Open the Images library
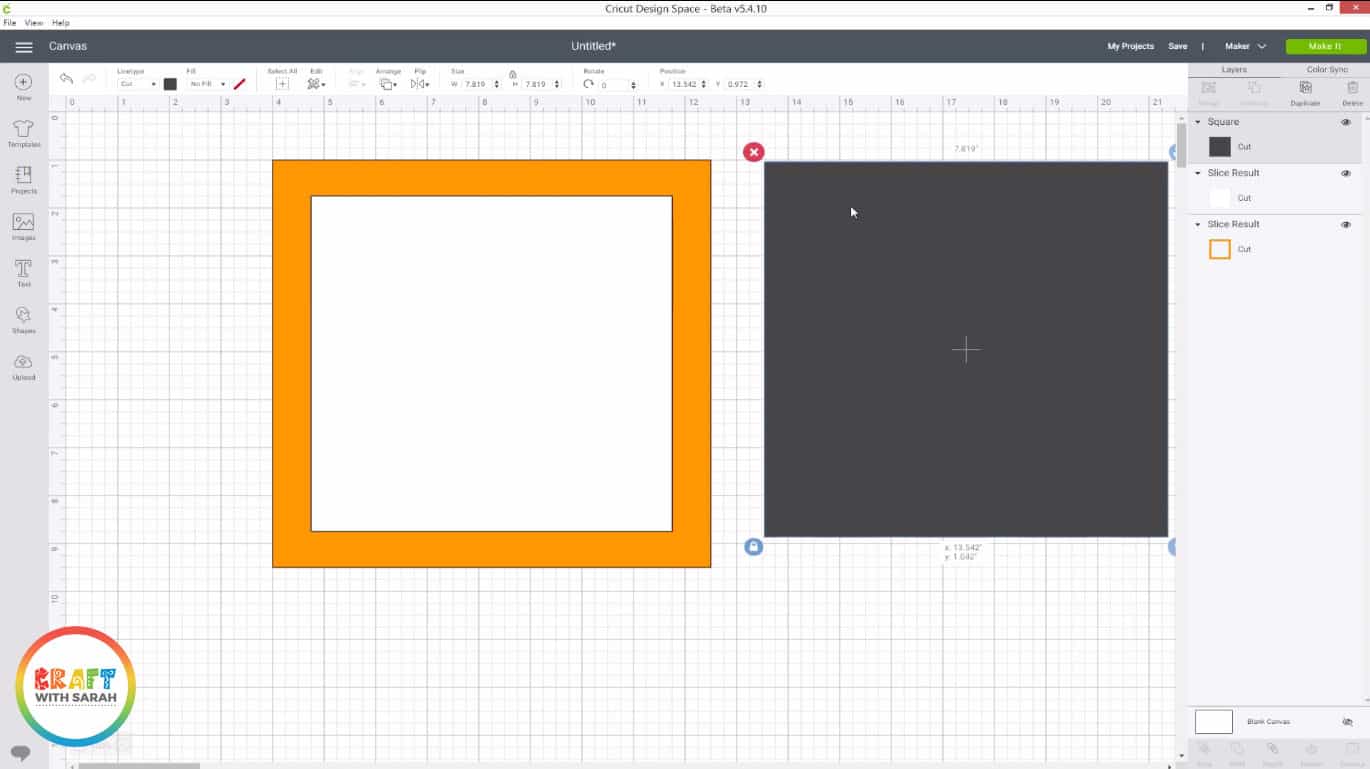 click(24, 226)
